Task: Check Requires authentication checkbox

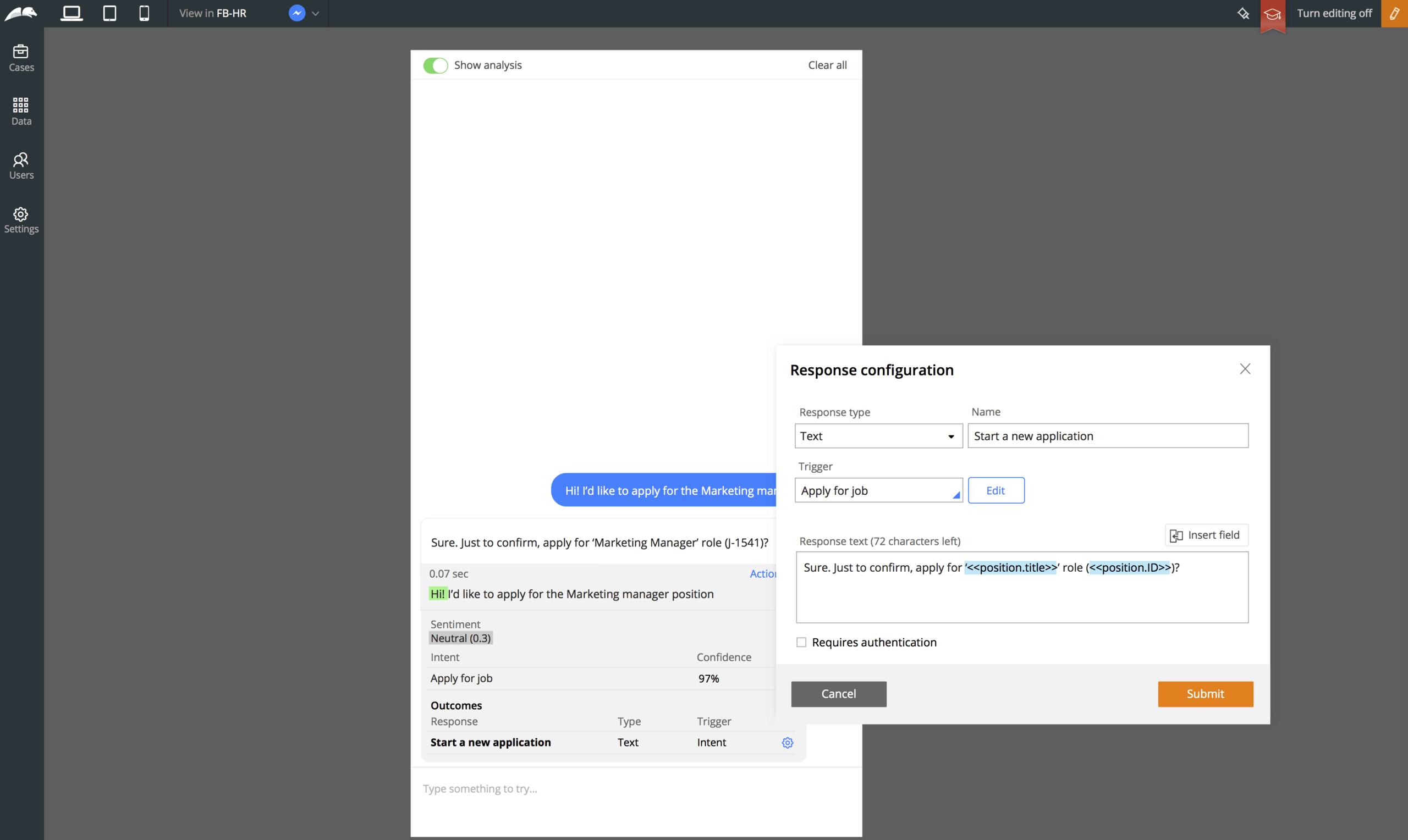Action: coord(801,642)
